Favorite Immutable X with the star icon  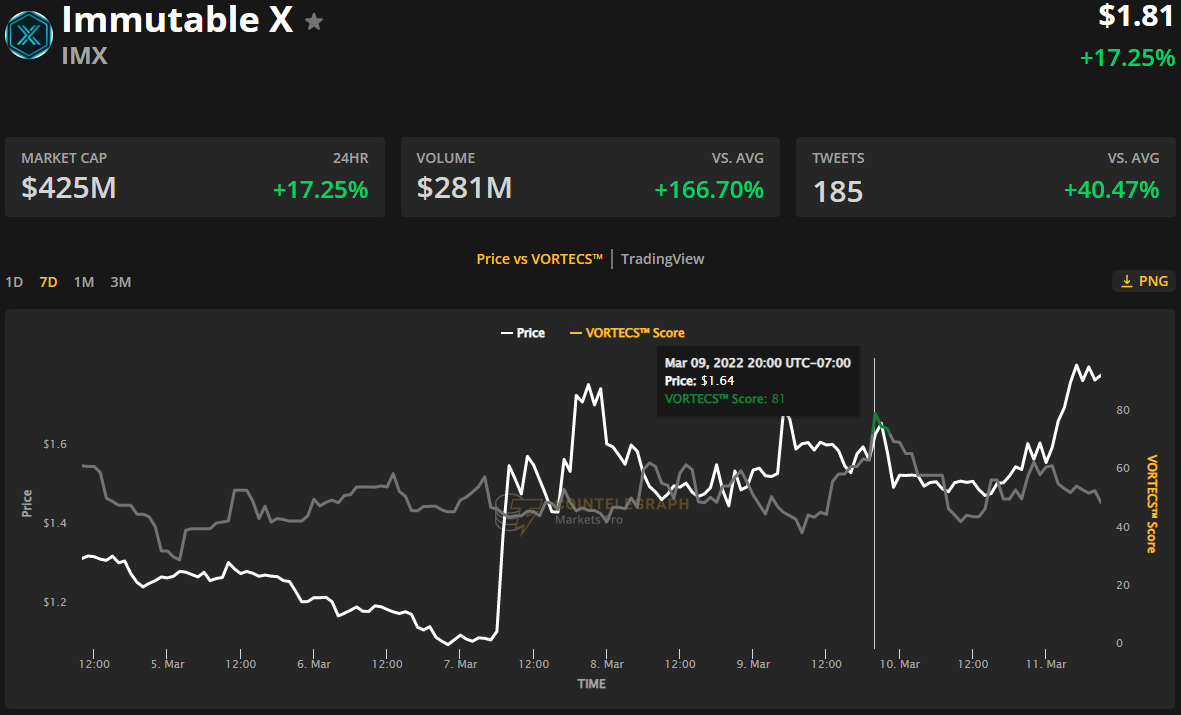point(314,22)
